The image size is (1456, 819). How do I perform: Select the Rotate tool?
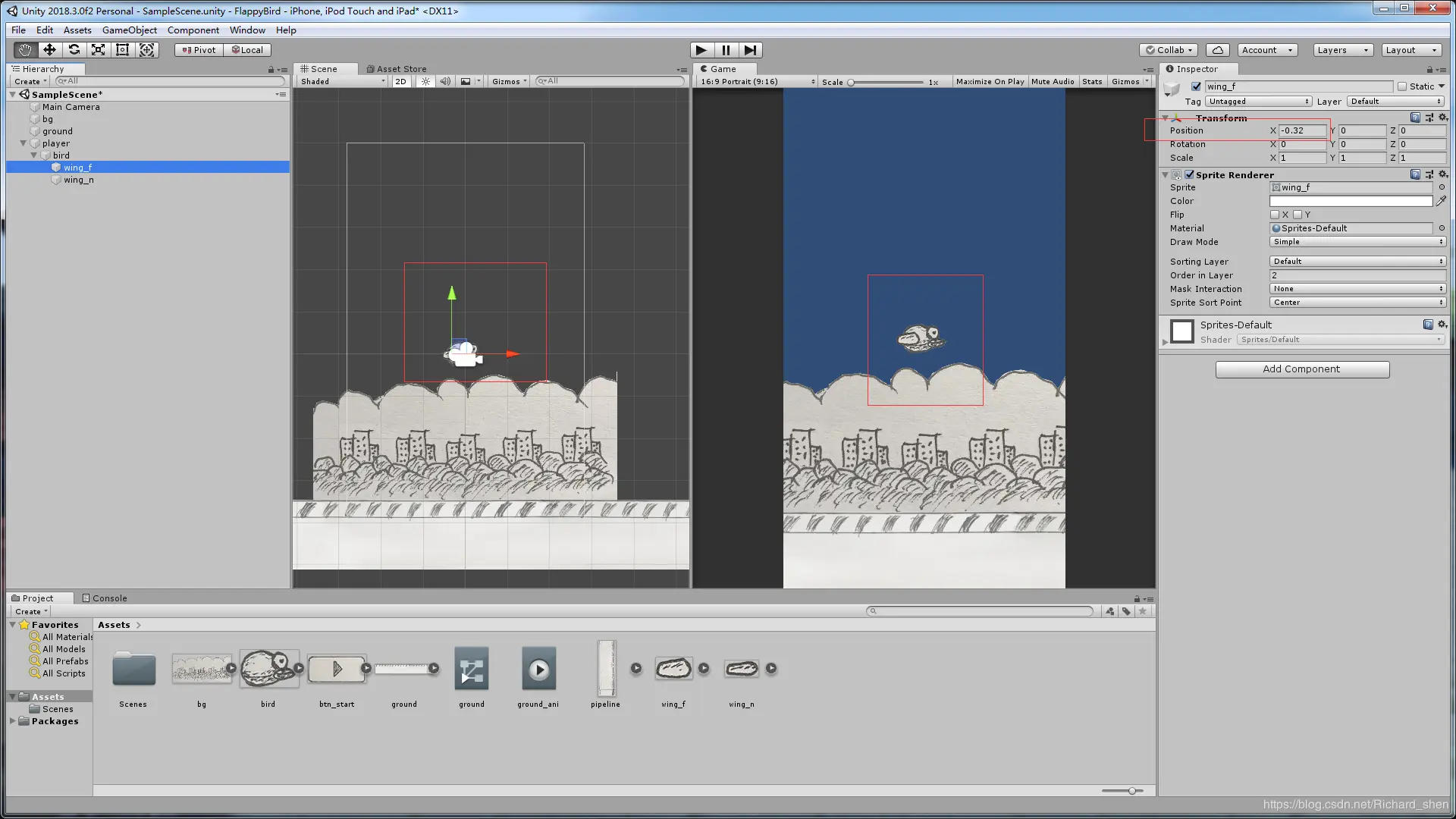(x=74, y=50)
